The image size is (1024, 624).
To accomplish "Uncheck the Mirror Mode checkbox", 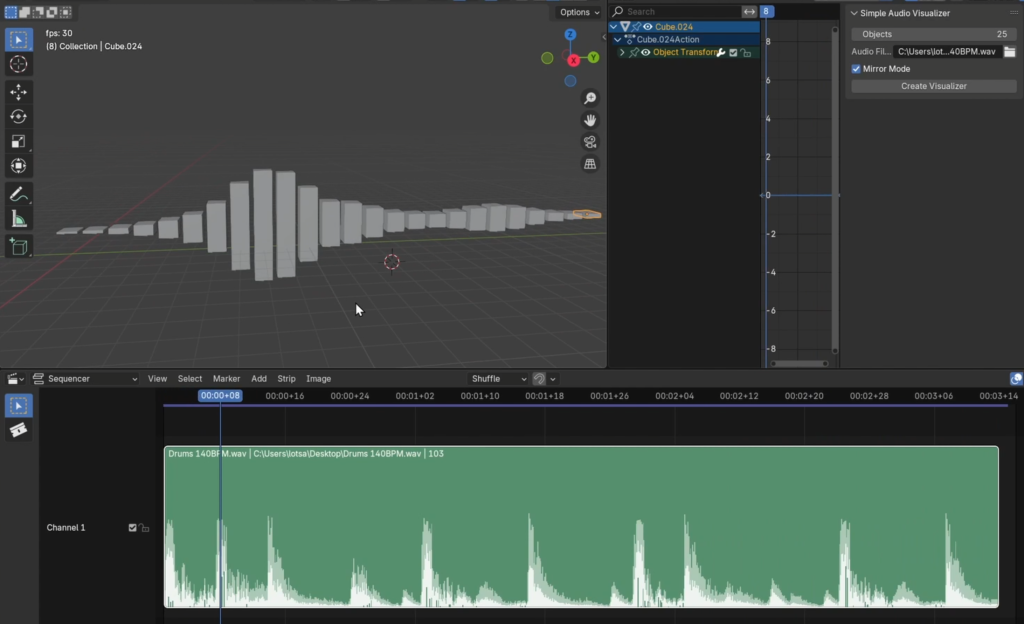I will click(856, 69).
